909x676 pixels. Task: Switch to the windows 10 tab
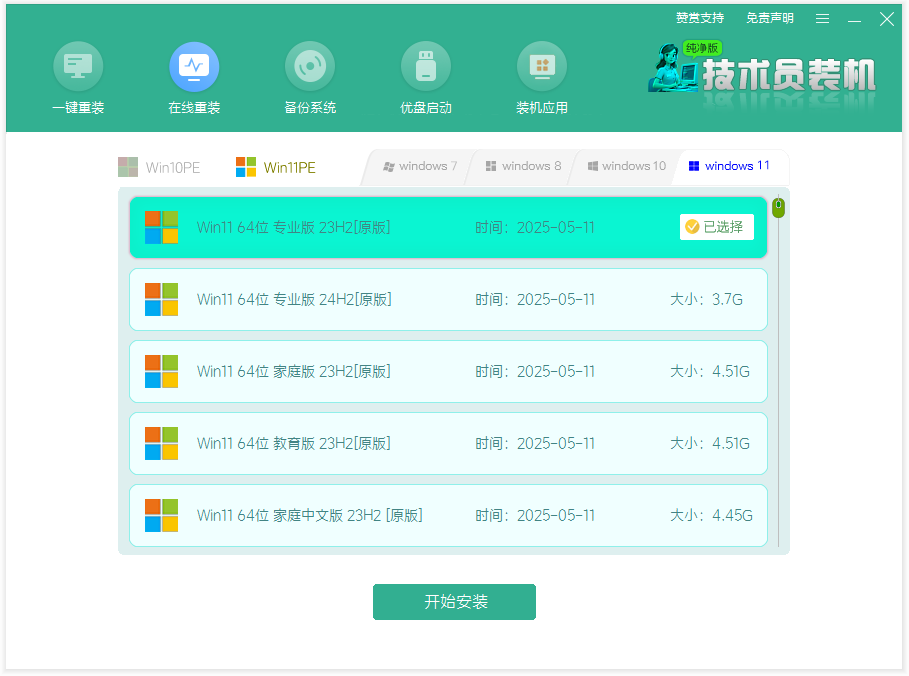(627, 166)
